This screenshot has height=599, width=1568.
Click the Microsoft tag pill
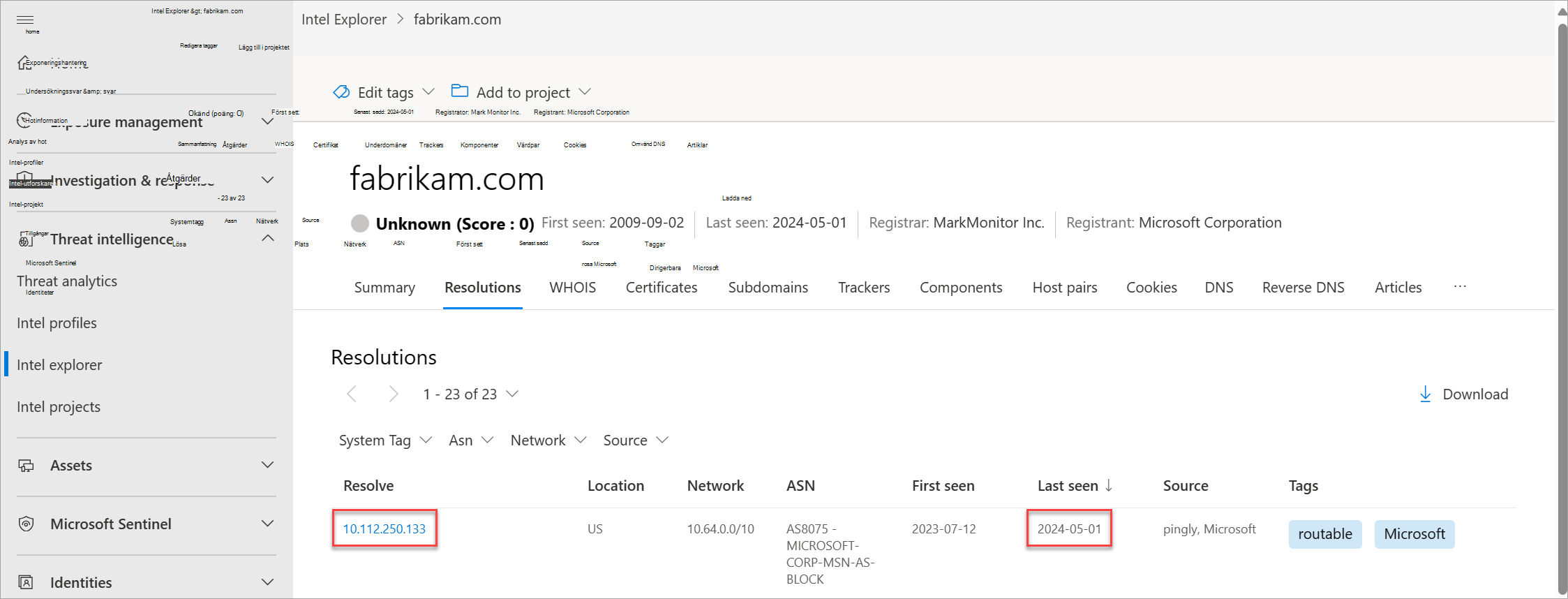(x=1414, y=534)
